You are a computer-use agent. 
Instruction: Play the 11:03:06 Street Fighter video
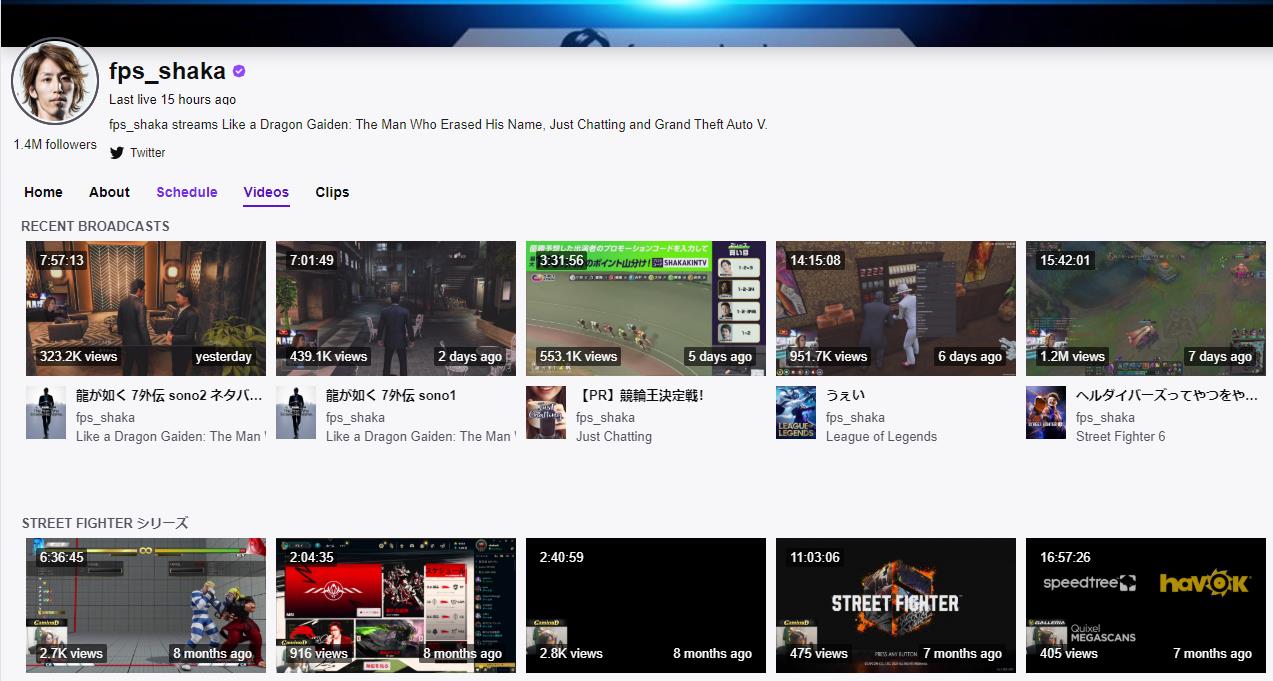coord(896,605)
